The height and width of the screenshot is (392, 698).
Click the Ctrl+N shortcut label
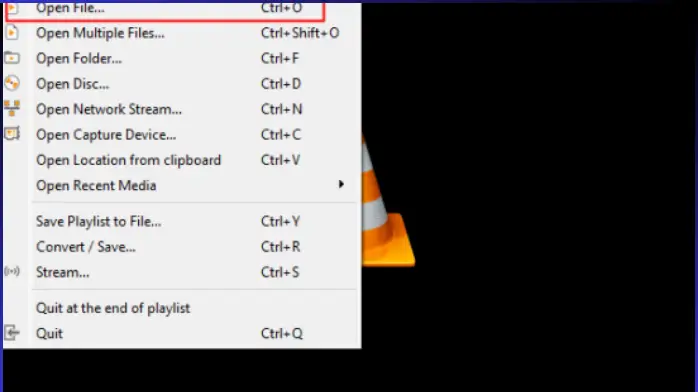(x=282, y=109)
